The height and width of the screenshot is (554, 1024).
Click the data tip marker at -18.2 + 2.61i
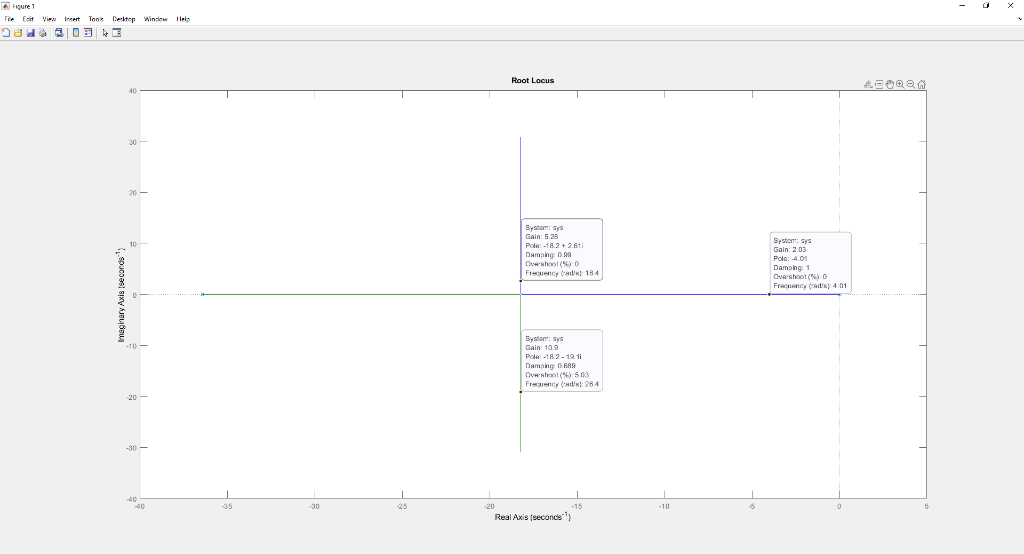coord(520,281)
